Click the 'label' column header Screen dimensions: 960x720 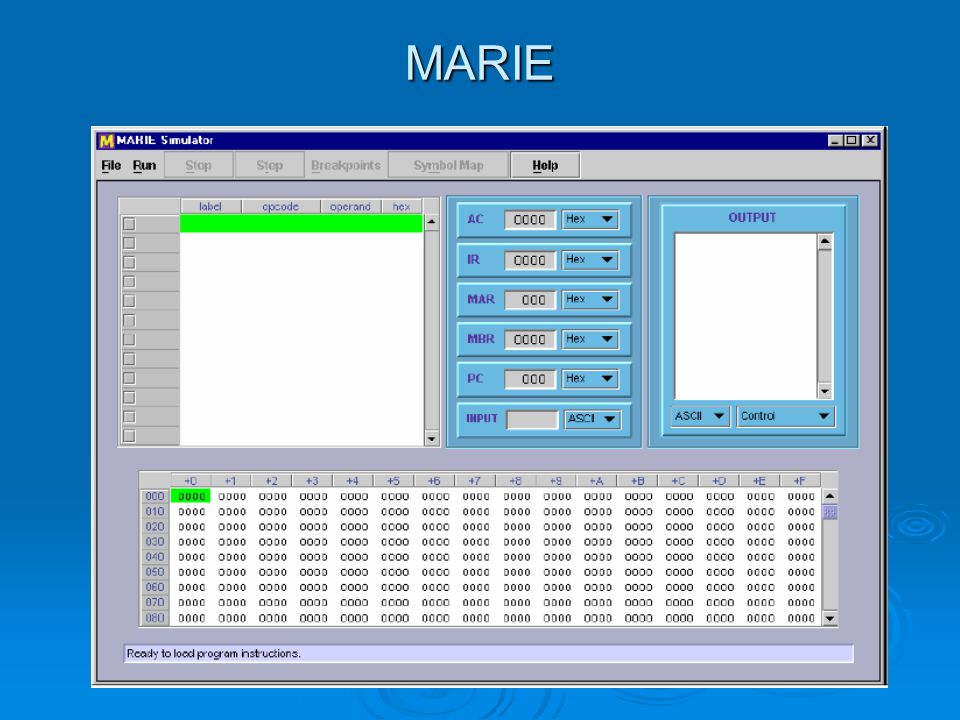[x=211, y=206]
